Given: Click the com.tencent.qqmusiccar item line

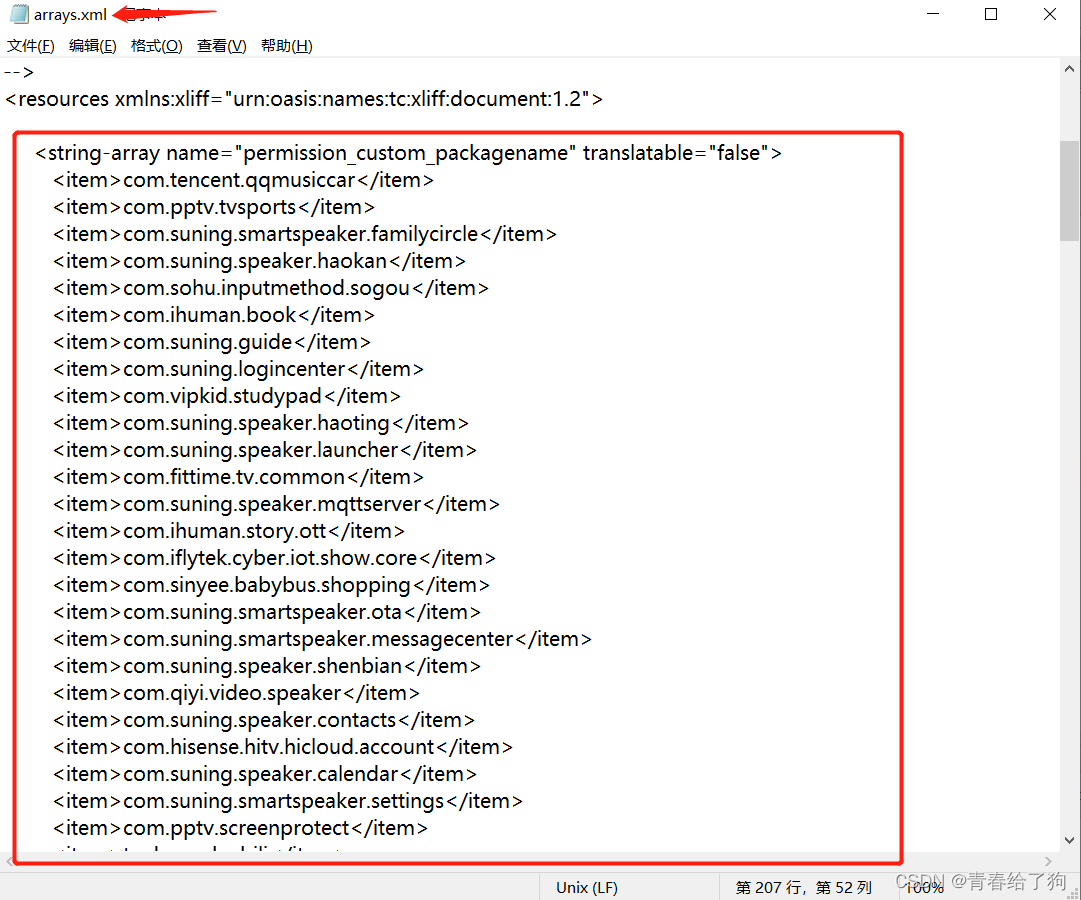Looking at the screenshot, I should click(x=243, y=180).
